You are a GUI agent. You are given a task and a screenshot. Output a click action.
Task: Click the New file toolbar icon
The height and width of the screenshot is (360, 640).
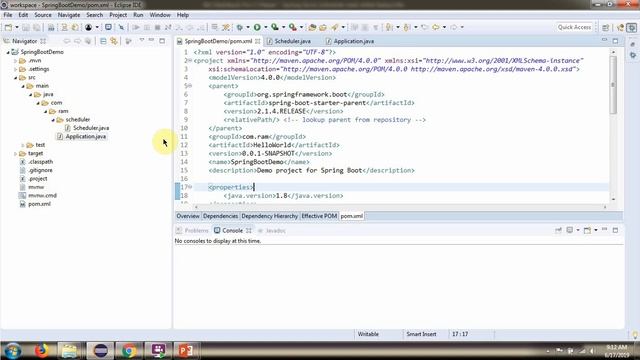point(8,27)
